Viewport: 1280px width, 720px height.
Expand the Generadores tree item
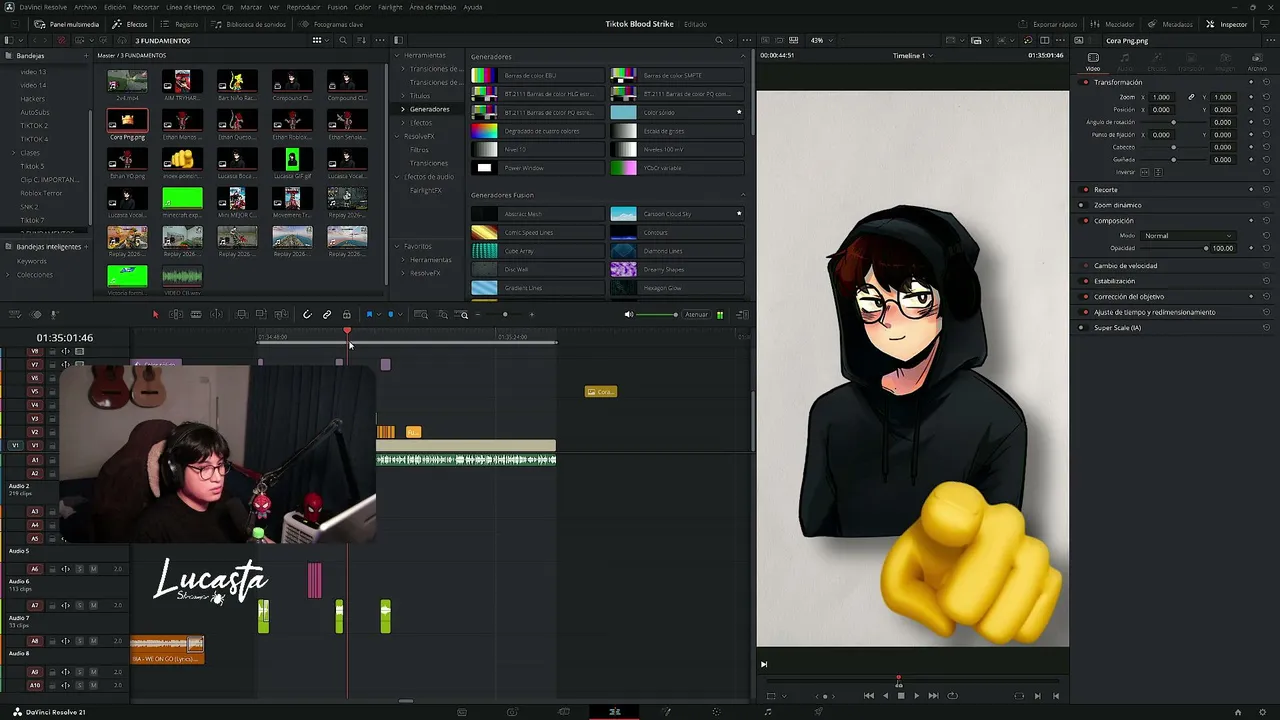[403, 109]
